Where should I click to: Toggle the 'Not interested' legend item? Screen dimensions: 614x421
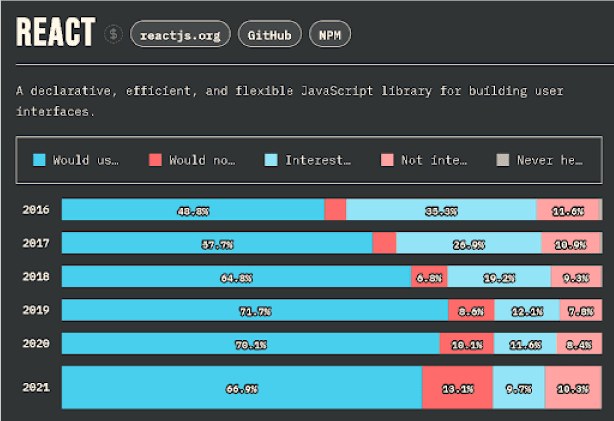[x=424, y=160]
